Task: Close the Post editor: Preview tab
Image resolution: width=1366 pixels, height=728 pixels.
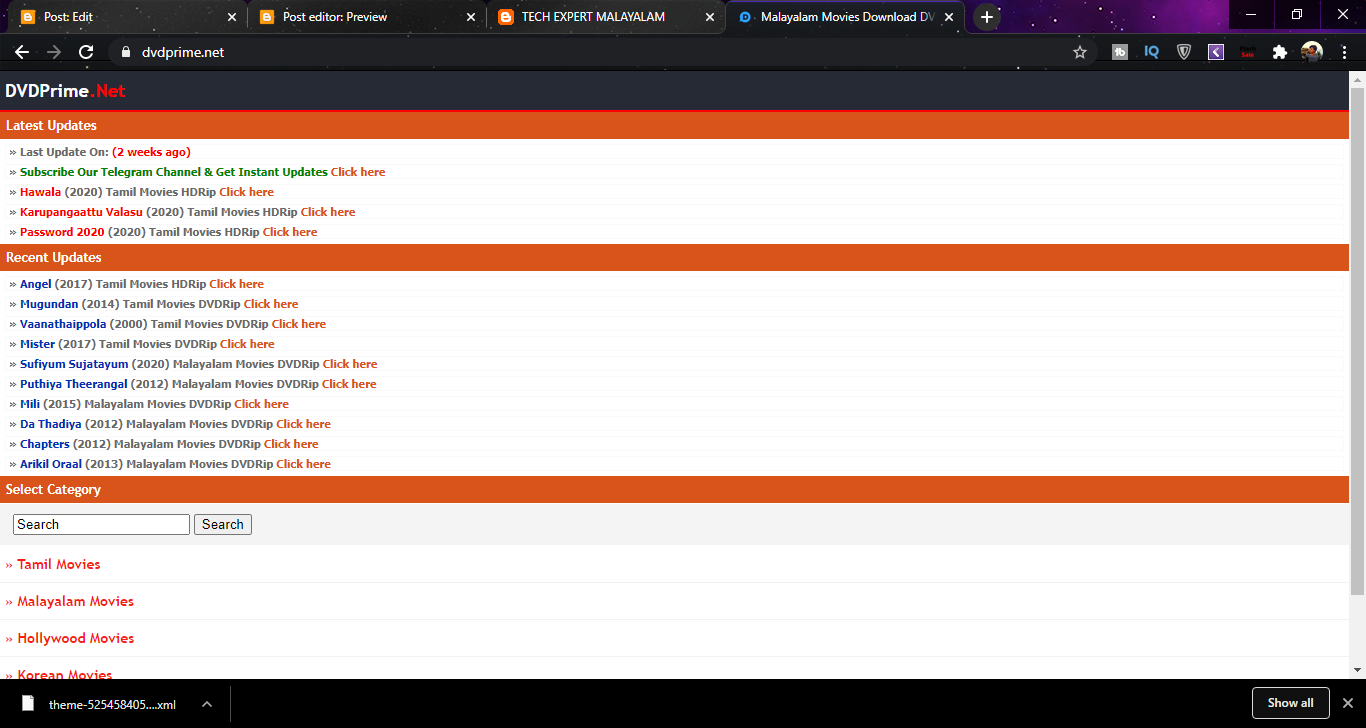Action: [x=472, y=17]
